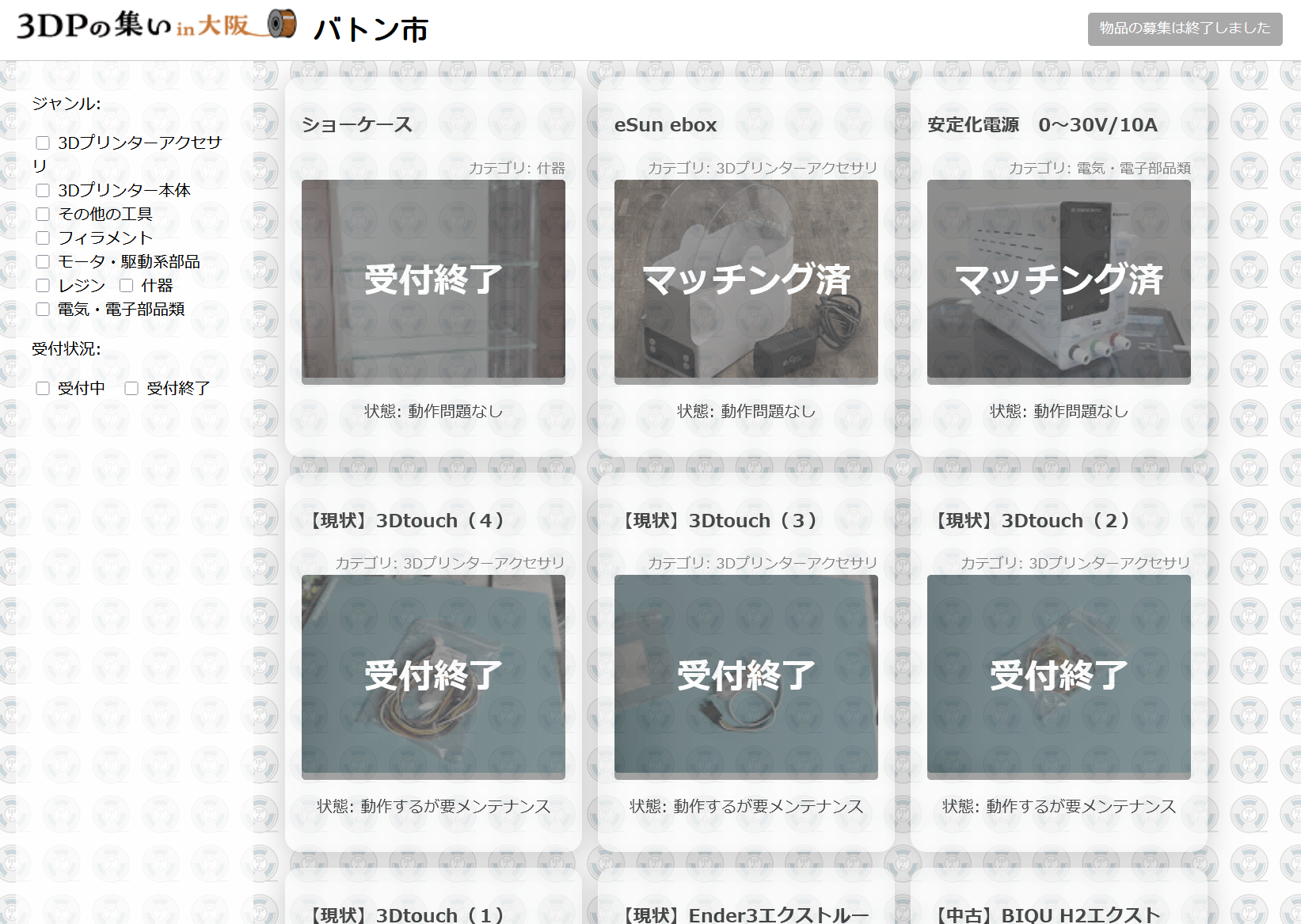Toggle the その他の工具 checkbox
The image size is (1301, 924).
click(44, 215)
